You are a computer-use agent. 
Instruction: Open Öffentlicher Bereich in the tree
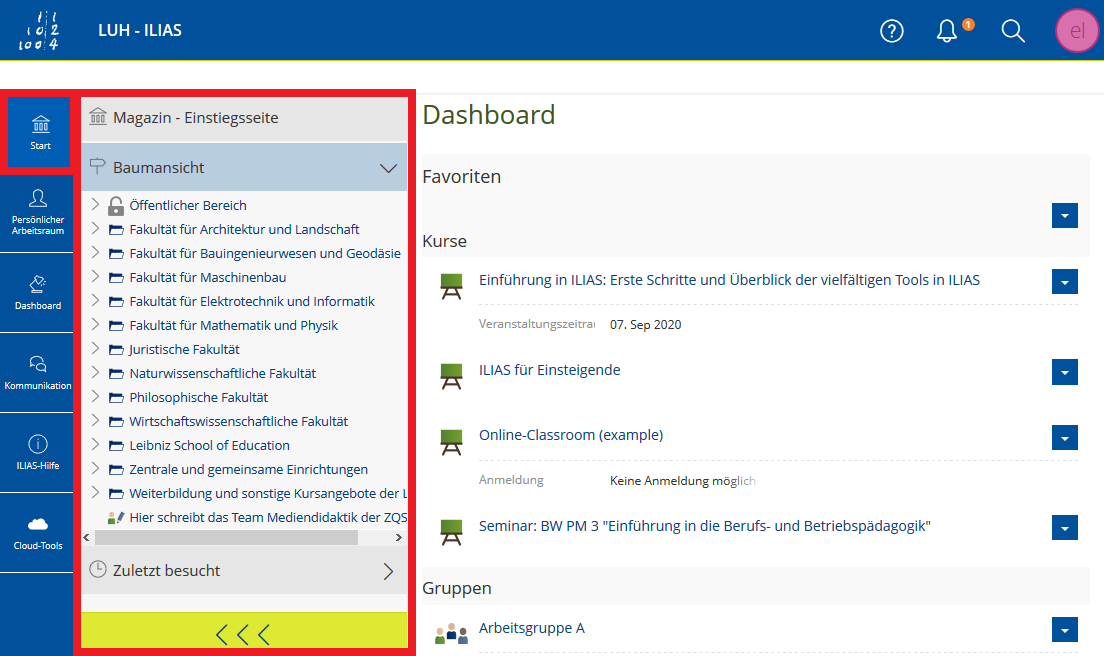(188, 206)
